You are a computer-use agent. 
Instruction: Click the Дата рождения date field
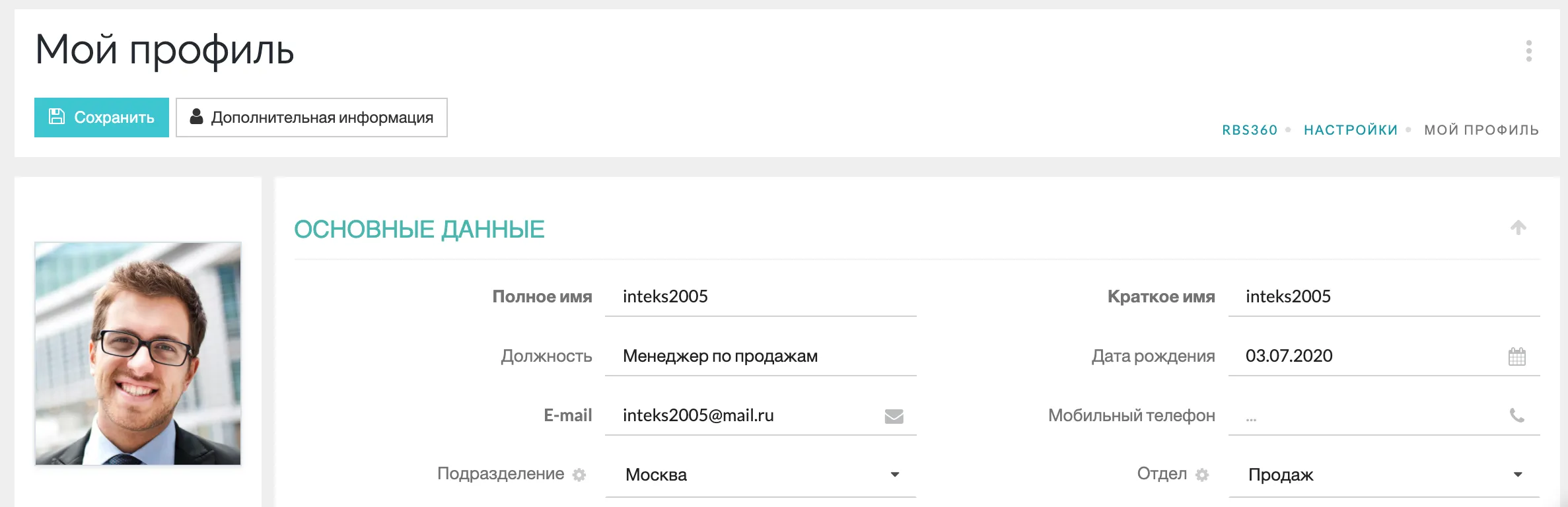coord(1361,356)
